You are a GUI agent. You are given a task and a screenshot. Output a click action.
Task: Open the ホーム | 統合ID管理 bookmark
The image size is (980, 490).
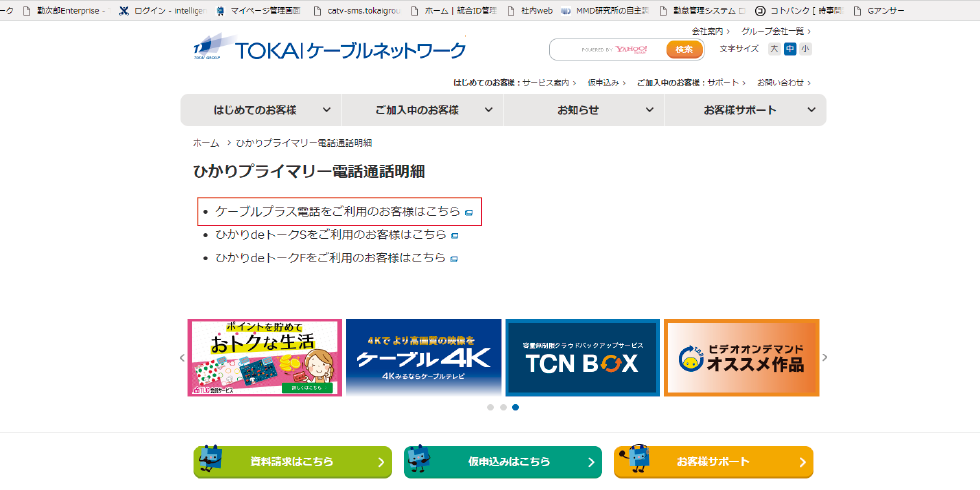click(x=454, y=11)
